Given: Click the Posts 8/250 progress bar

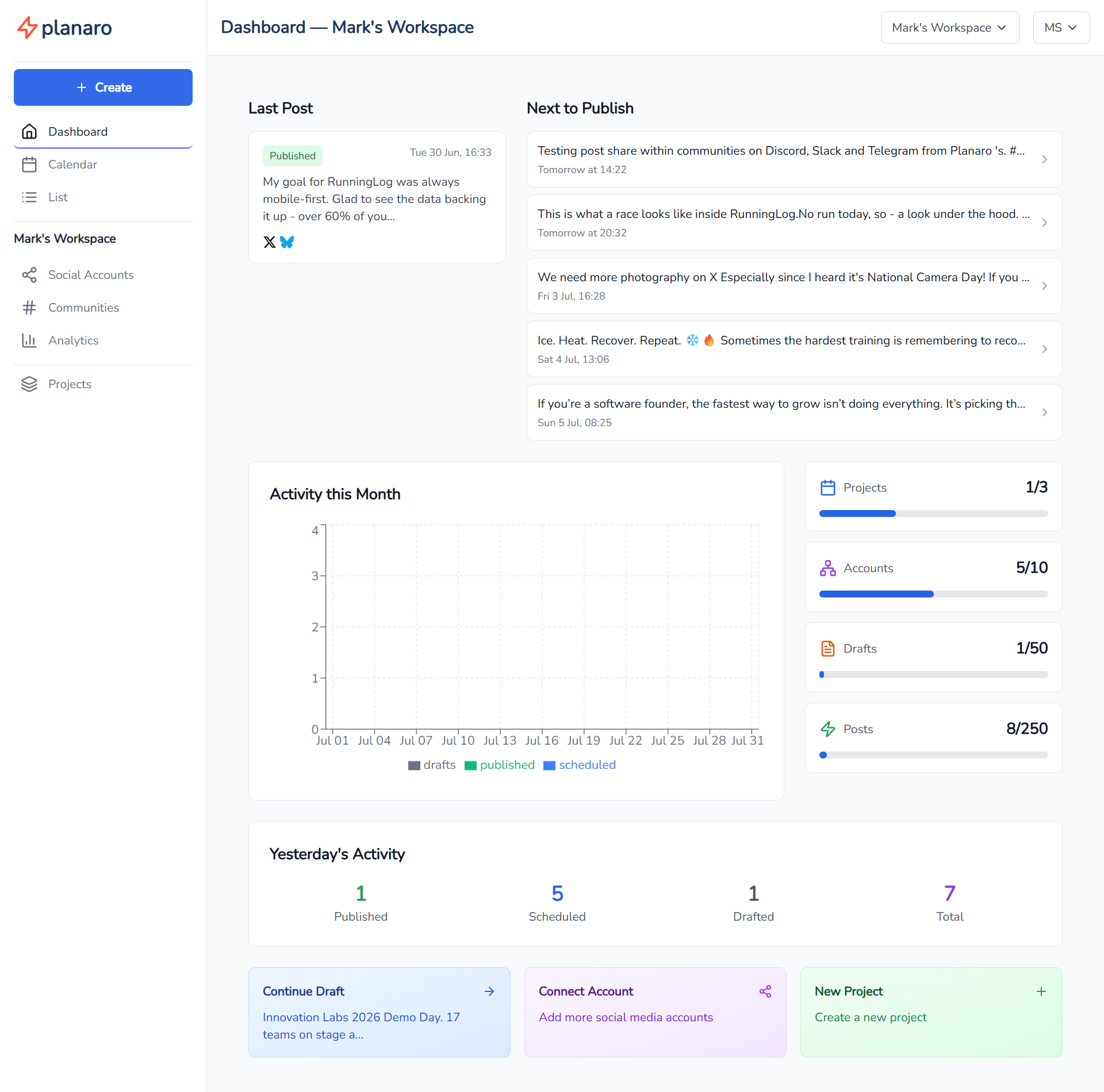Looking at the screenshot, I should pos(934,755).
